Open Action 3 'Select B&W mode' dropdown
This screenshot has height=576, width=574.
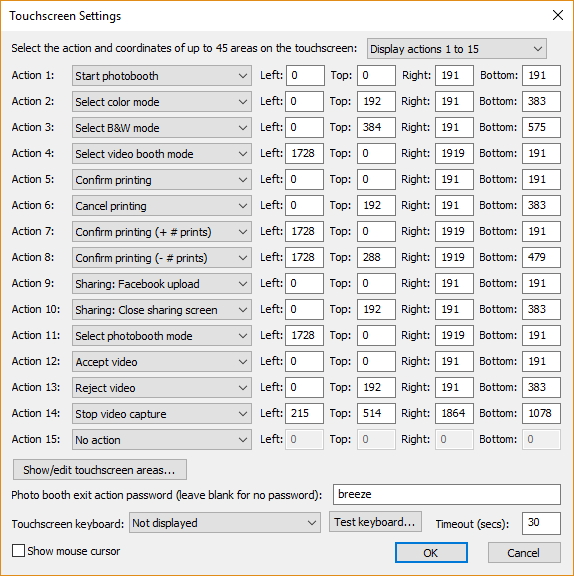[162, 128]
